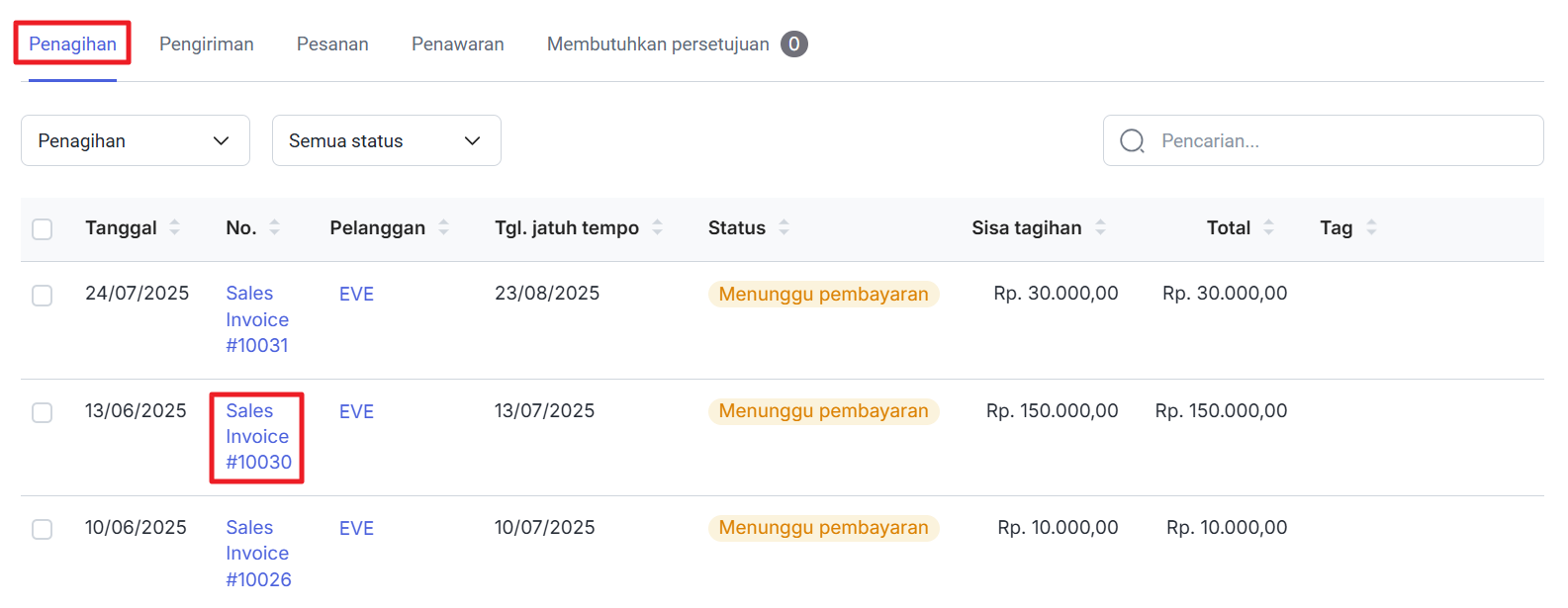Tick checkbox for the 10/06/2025 invoice
The image size is (1568, 608).
[x=43, y=529]
